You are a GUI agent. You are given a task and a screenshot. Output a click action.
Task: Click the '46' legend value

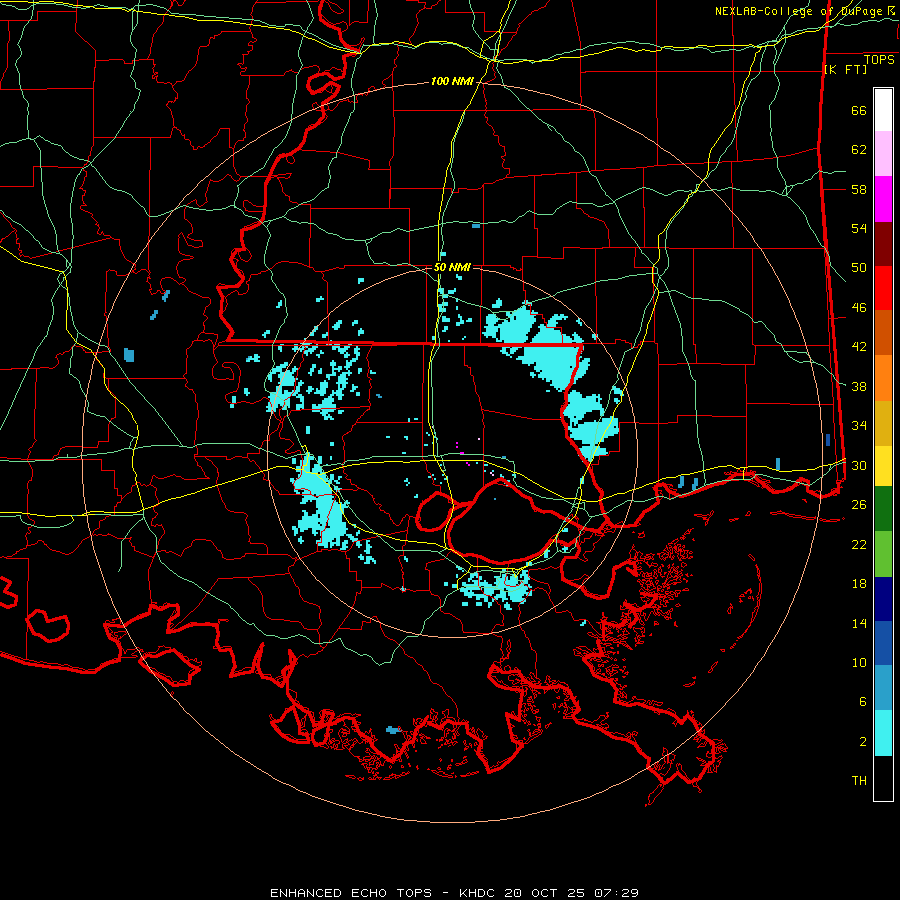[x=859, y=307]
